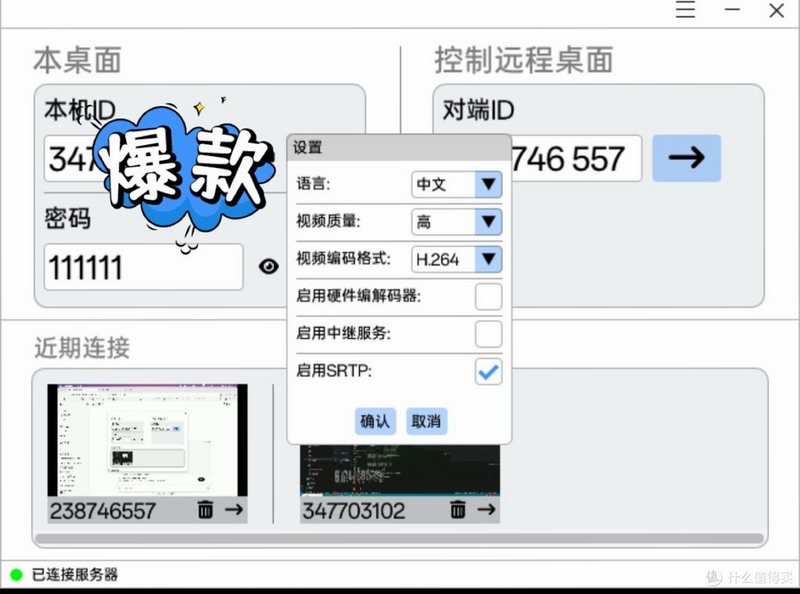Connect to recent device 238746557 arrow
Screen dimensions: 800x594
234,509
